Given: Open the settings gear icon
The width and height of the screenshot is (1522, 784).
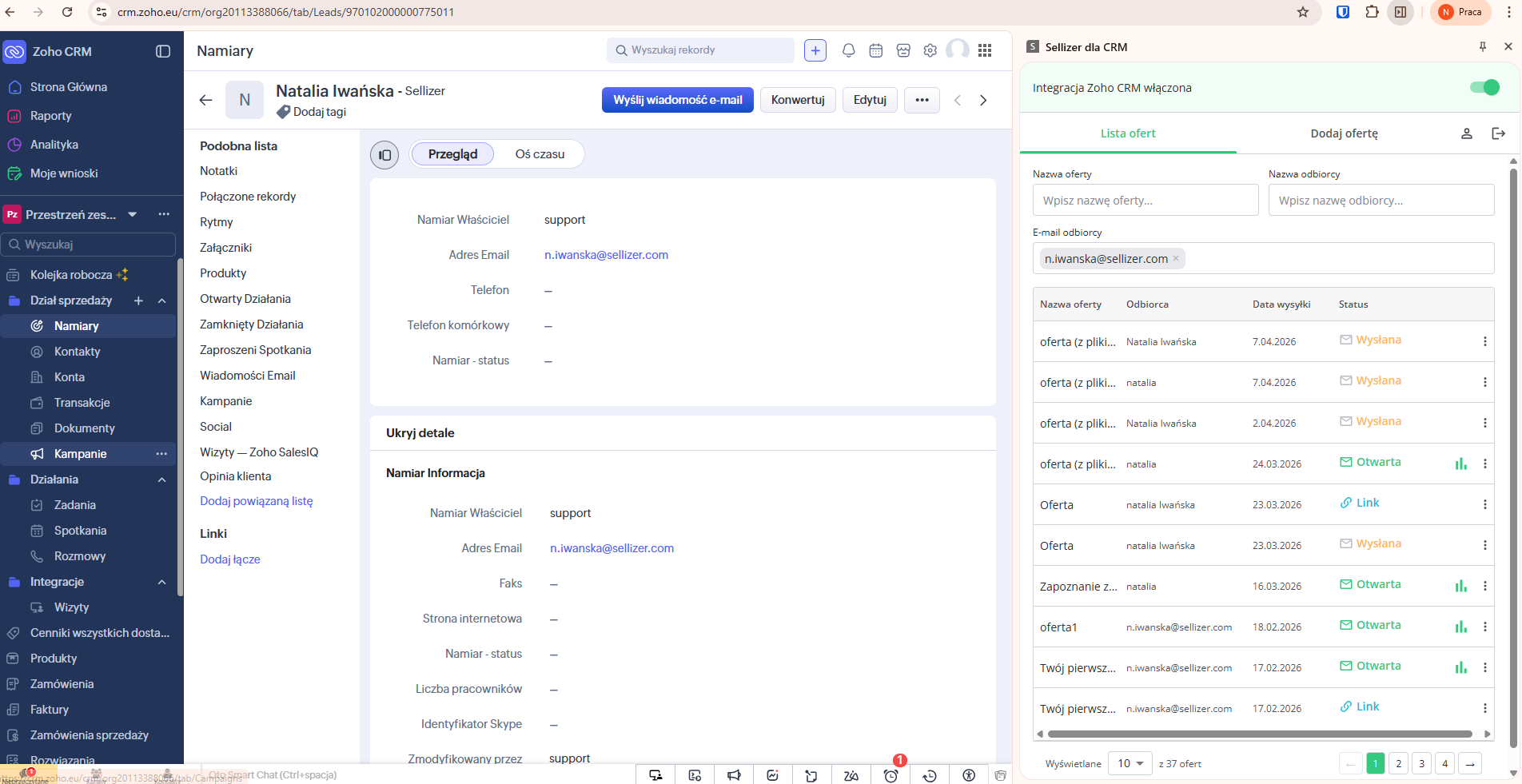Looking at the screenshot, I should pos(930,50).
